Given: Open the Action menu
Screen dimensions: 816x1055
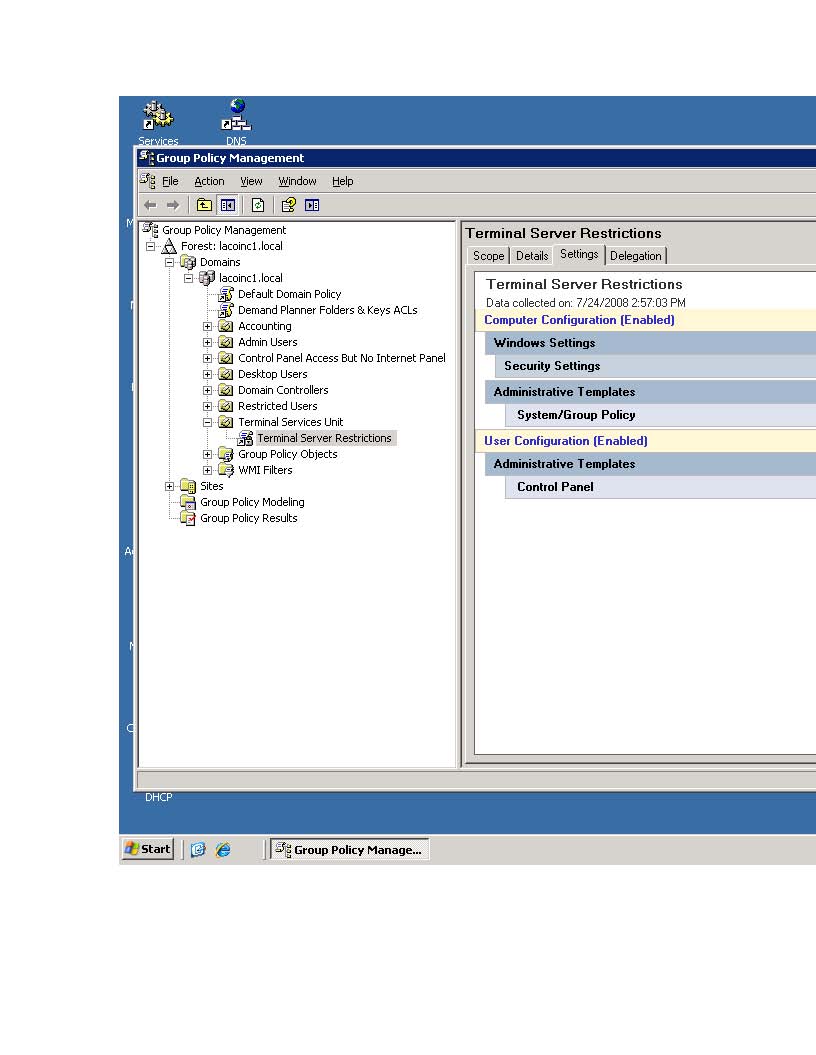Looking at the screenshot, I should [209, 181].
